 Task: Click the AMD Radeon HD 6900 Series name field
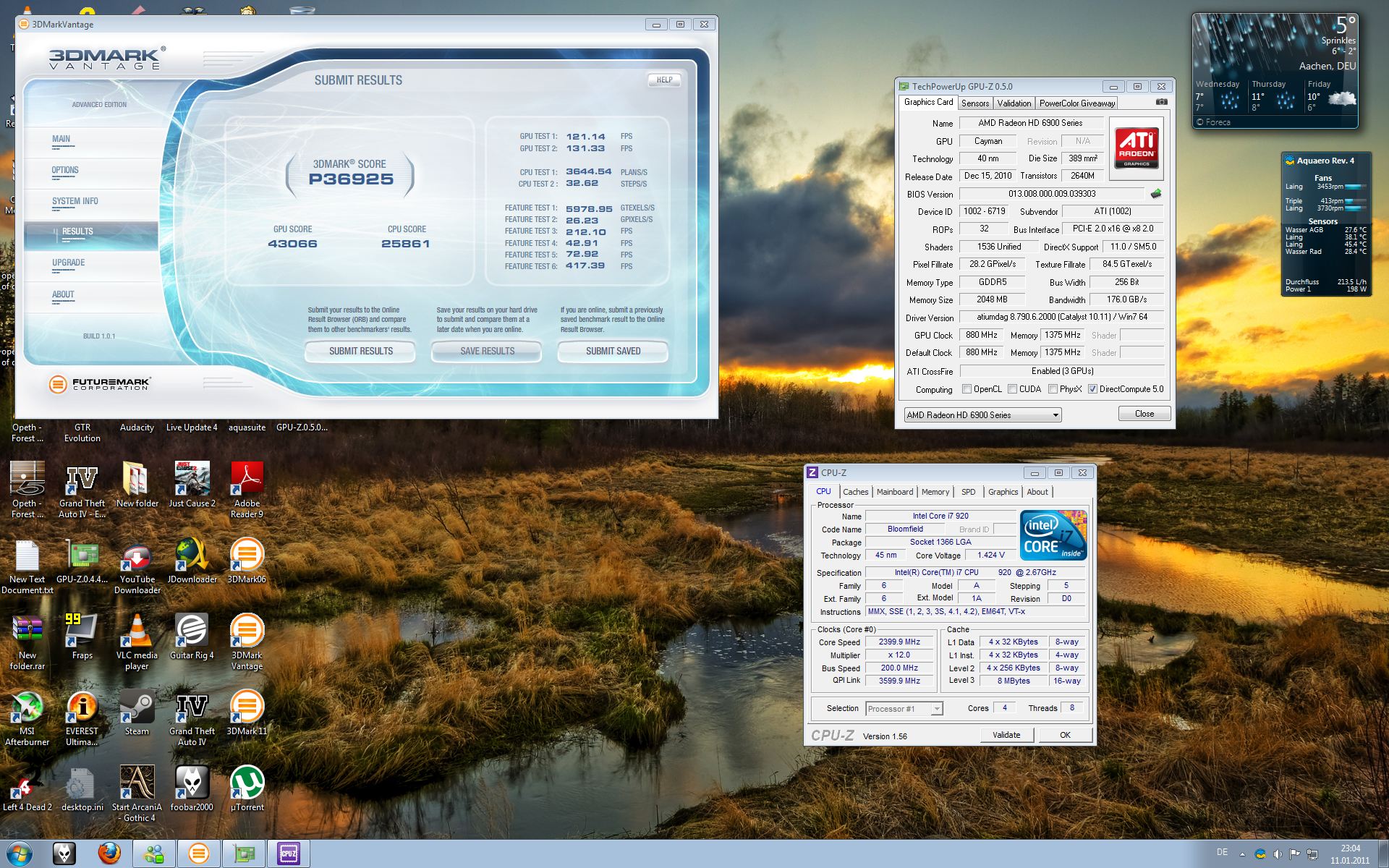[1031, 123]
